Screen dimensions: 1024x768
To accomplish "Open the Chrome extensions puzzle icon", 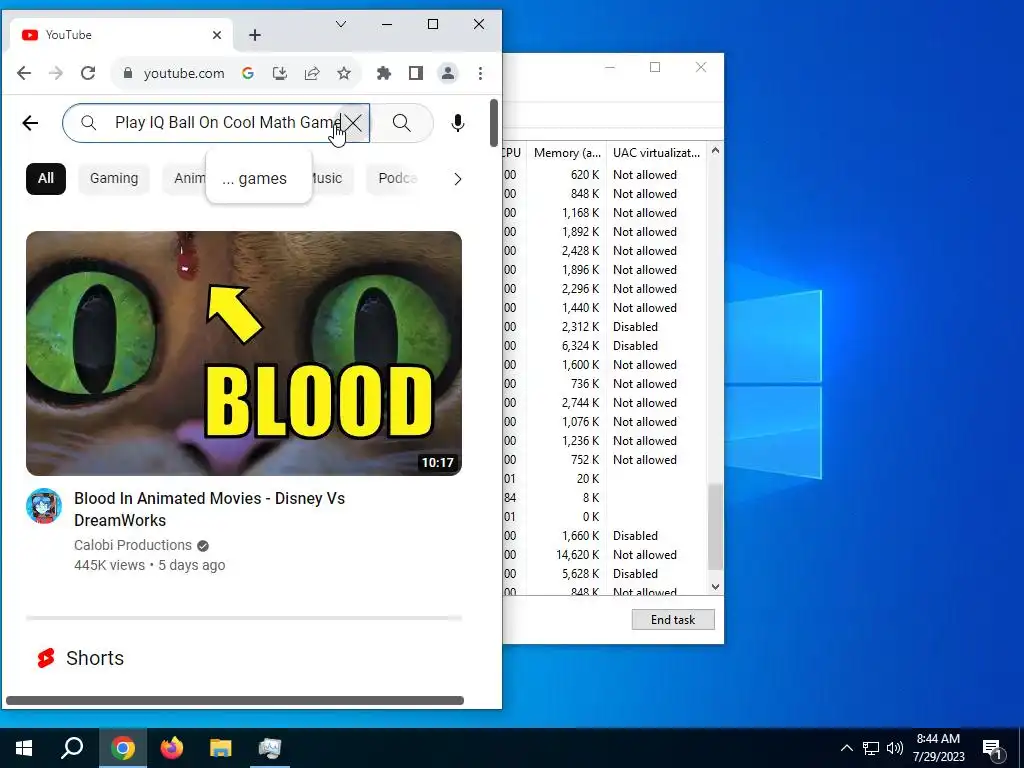I will pos(384,73).
